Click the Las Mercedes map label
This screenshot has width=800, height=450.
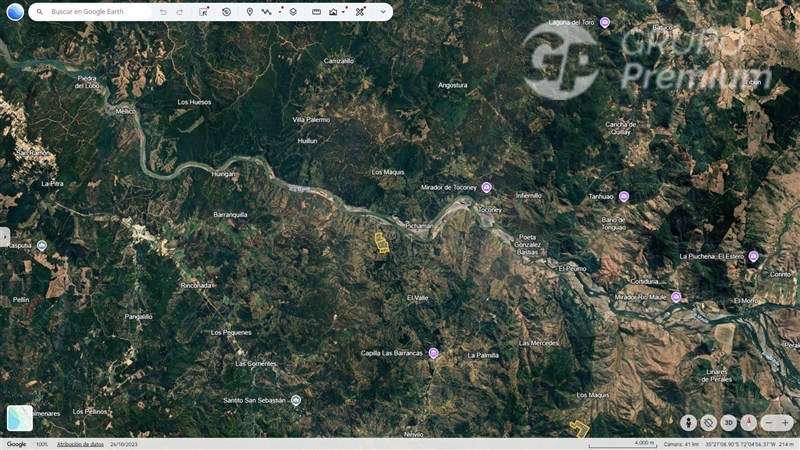539,343
